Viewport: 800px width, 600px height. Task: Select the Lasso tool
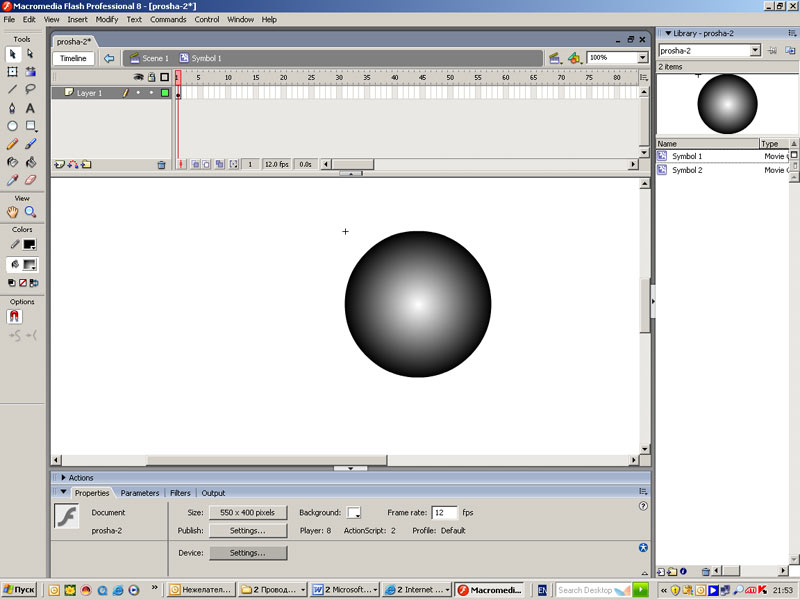pos(30,89)
